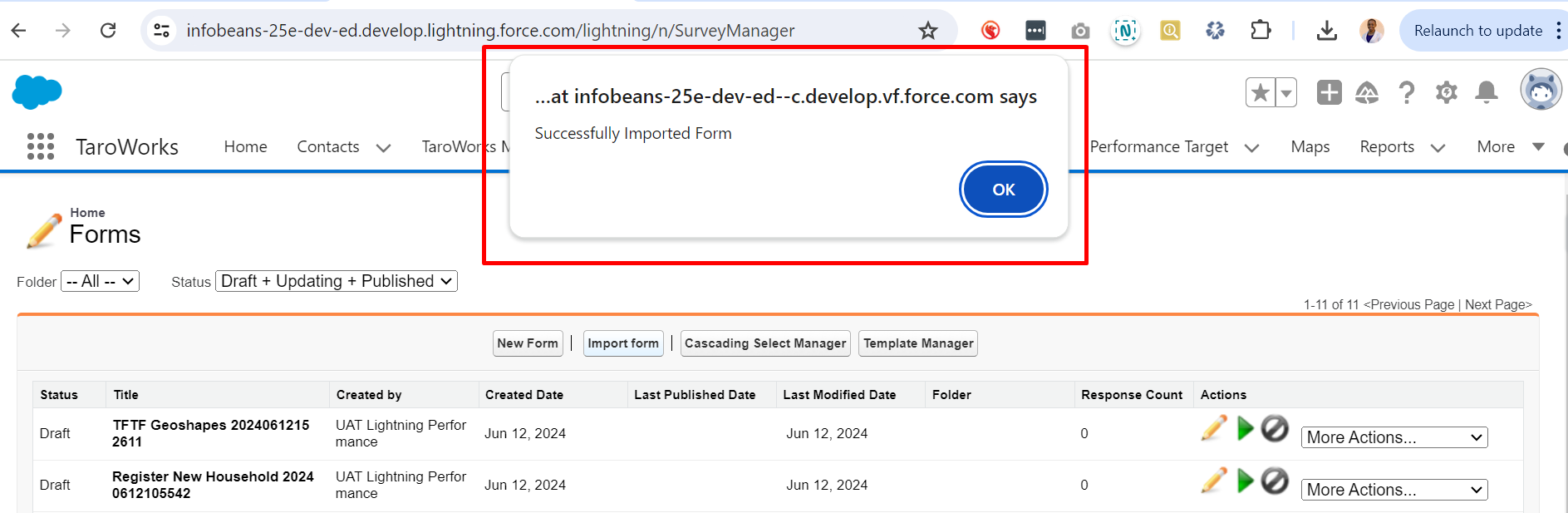Click the Next Page pagination link
The width and height of the screenshot is (1568, 513).
[1497, 304]
